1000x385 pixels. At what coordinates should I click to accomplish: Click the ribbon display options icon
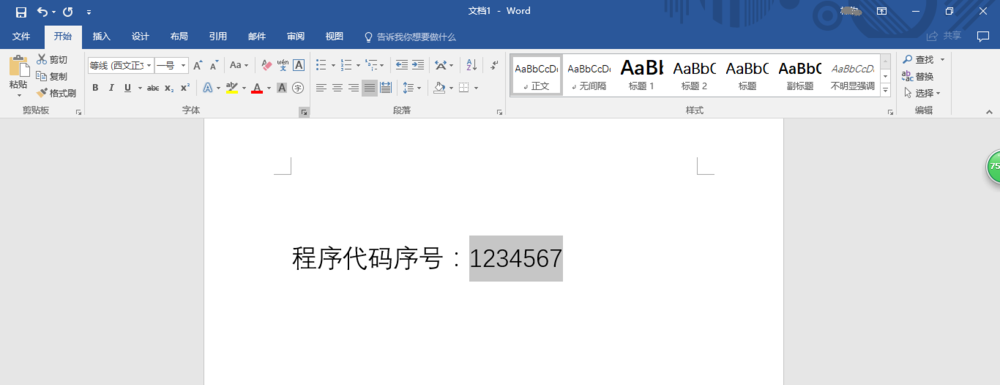[882, 11]
